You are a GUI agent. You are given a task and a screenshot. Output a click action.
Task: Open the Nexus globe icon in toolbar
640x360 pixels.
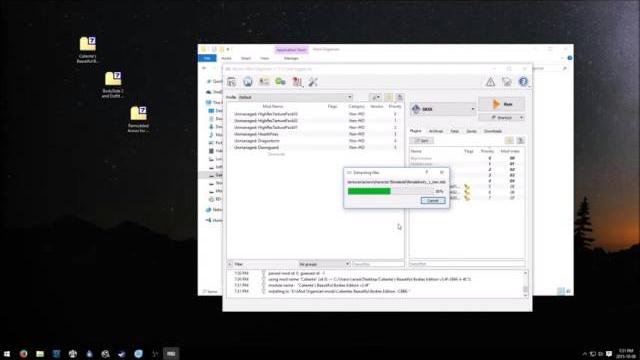[248, 82]
